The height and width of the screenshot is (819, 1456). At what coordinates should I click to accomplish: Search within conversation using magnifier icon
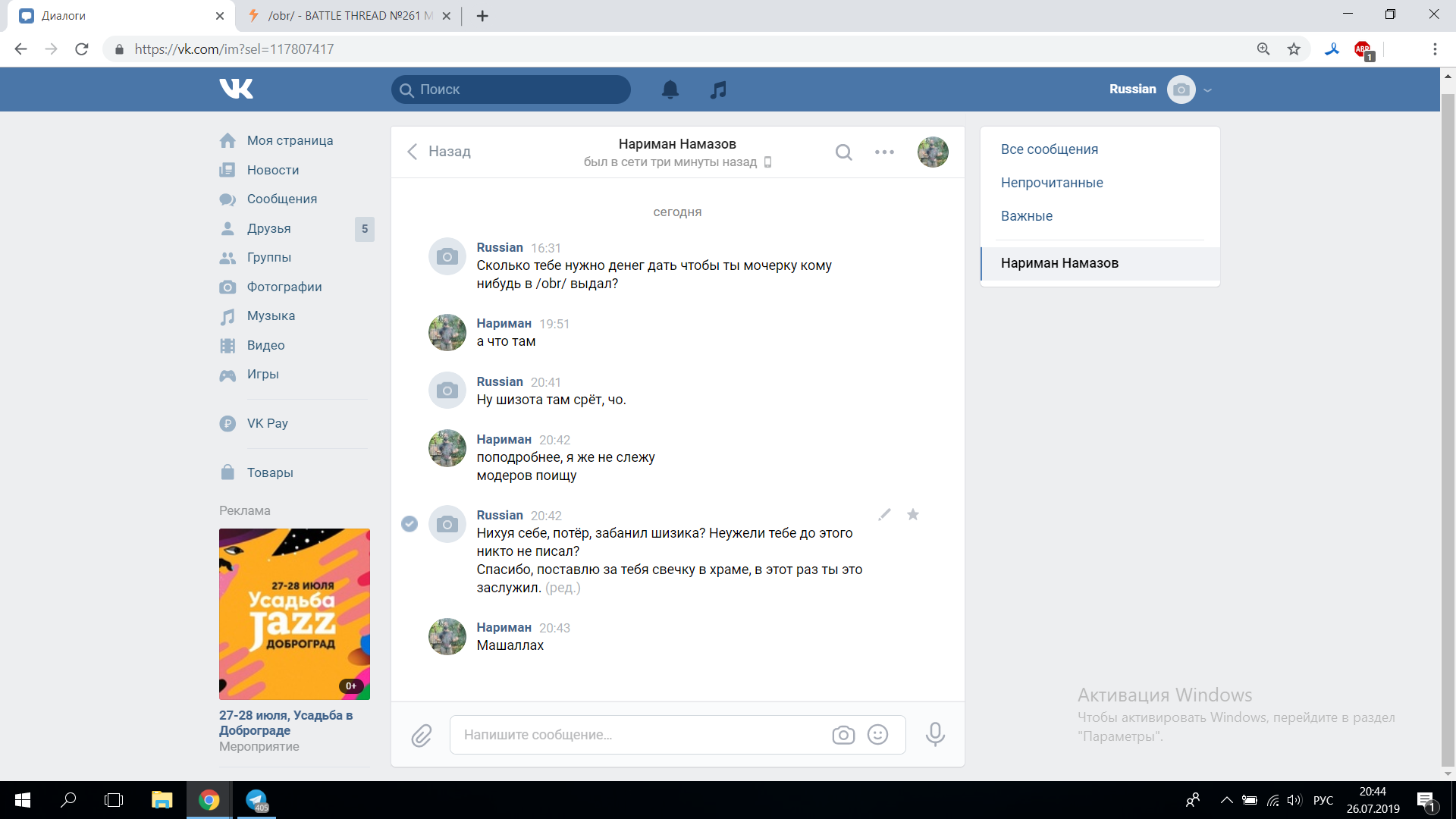(843, 152)
